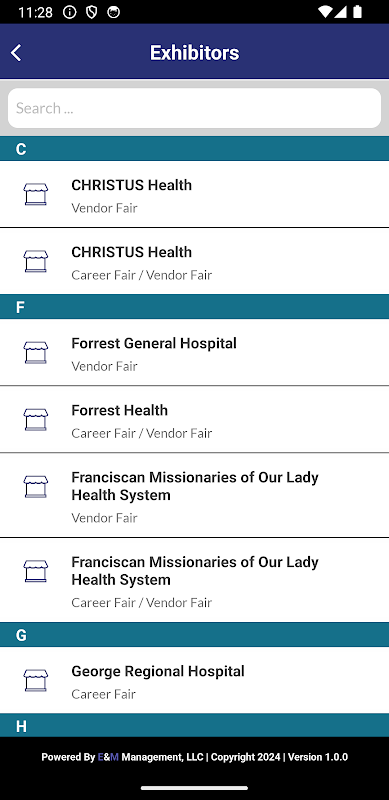Open Forrest Health exhibitor
The width and height of the screenshot is (389, 800).
[x=194, y=419]
